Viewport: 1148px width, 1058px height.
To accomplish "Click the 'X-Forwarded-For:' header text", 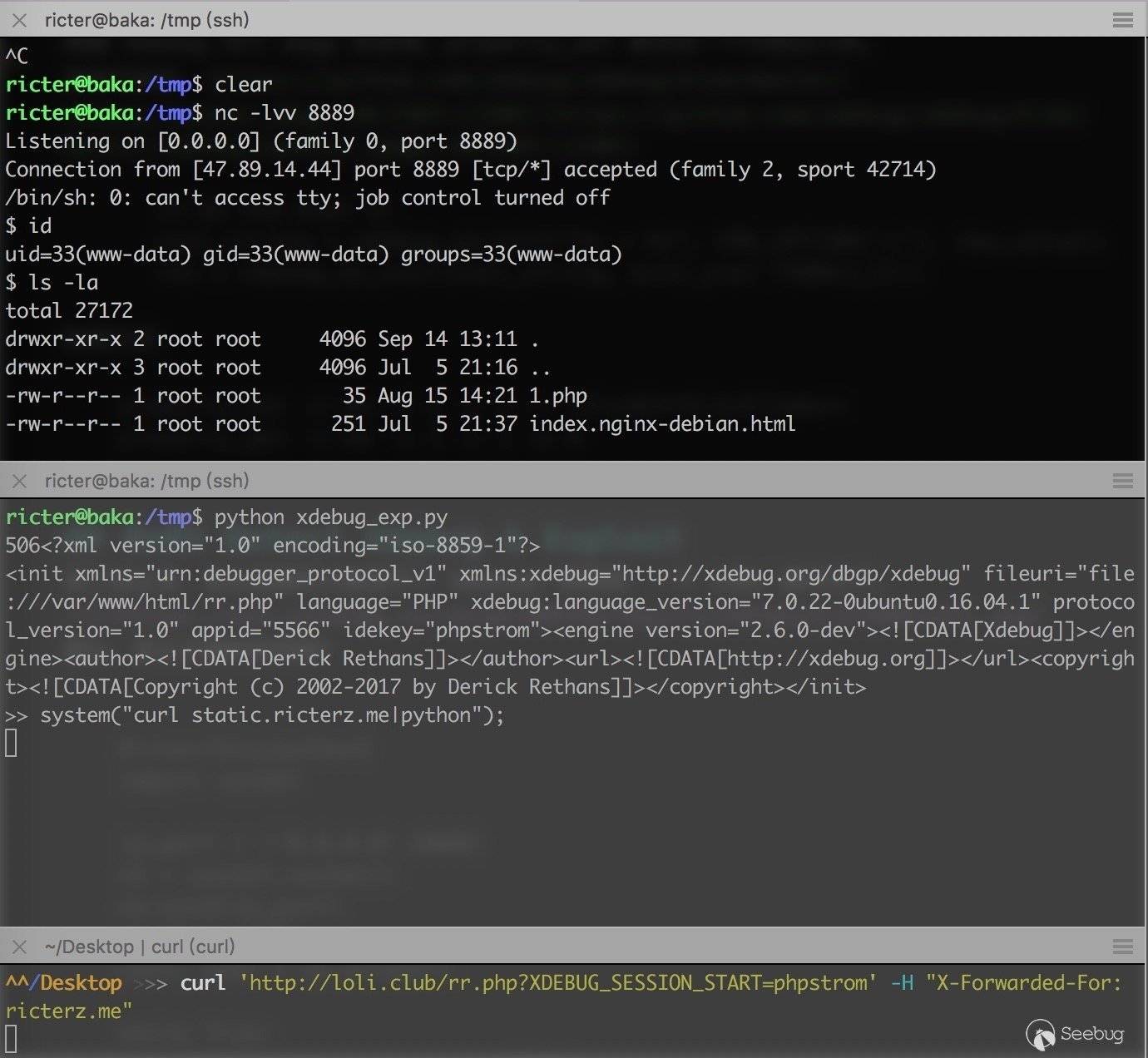I will (1029, 982).
